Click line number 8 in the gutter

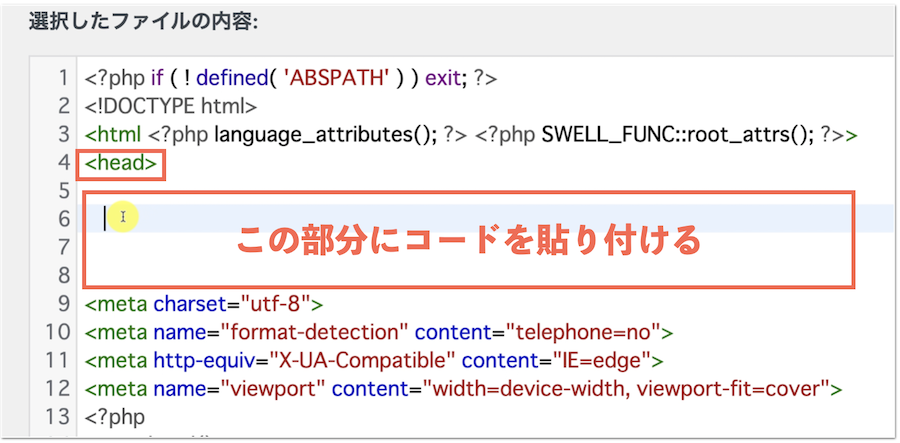(x=63, y=274)
